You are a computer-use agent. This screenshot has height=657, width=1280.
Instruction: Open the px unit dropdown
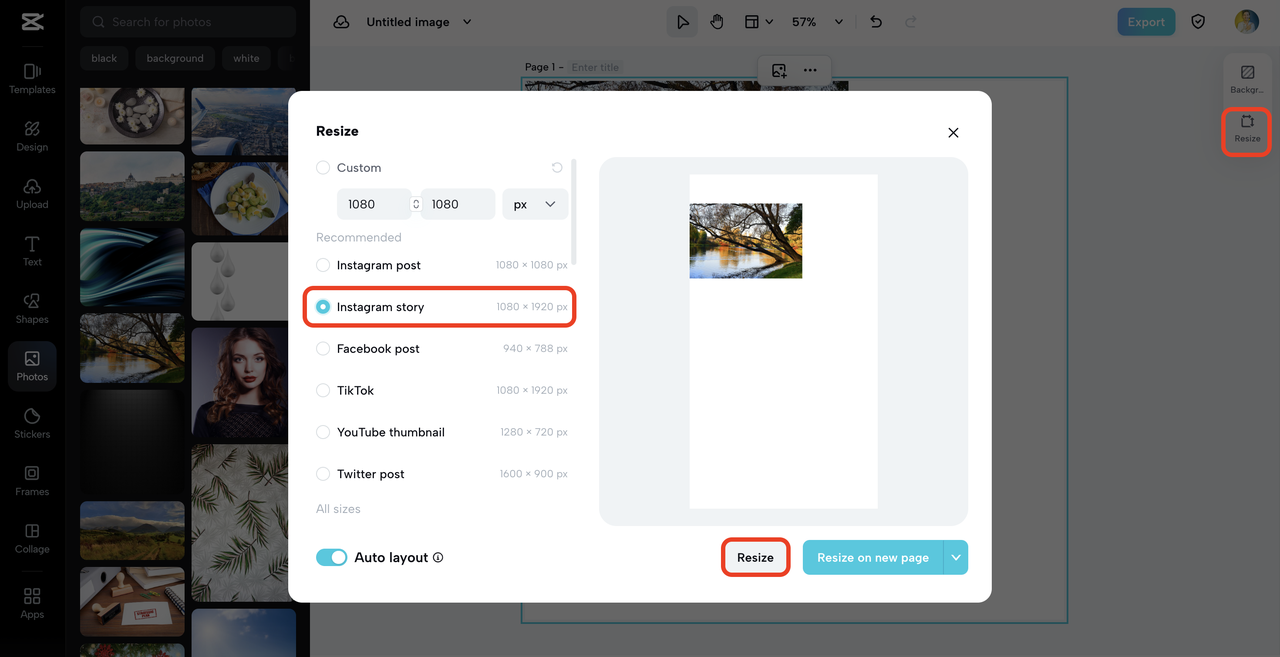click(535, 204)
